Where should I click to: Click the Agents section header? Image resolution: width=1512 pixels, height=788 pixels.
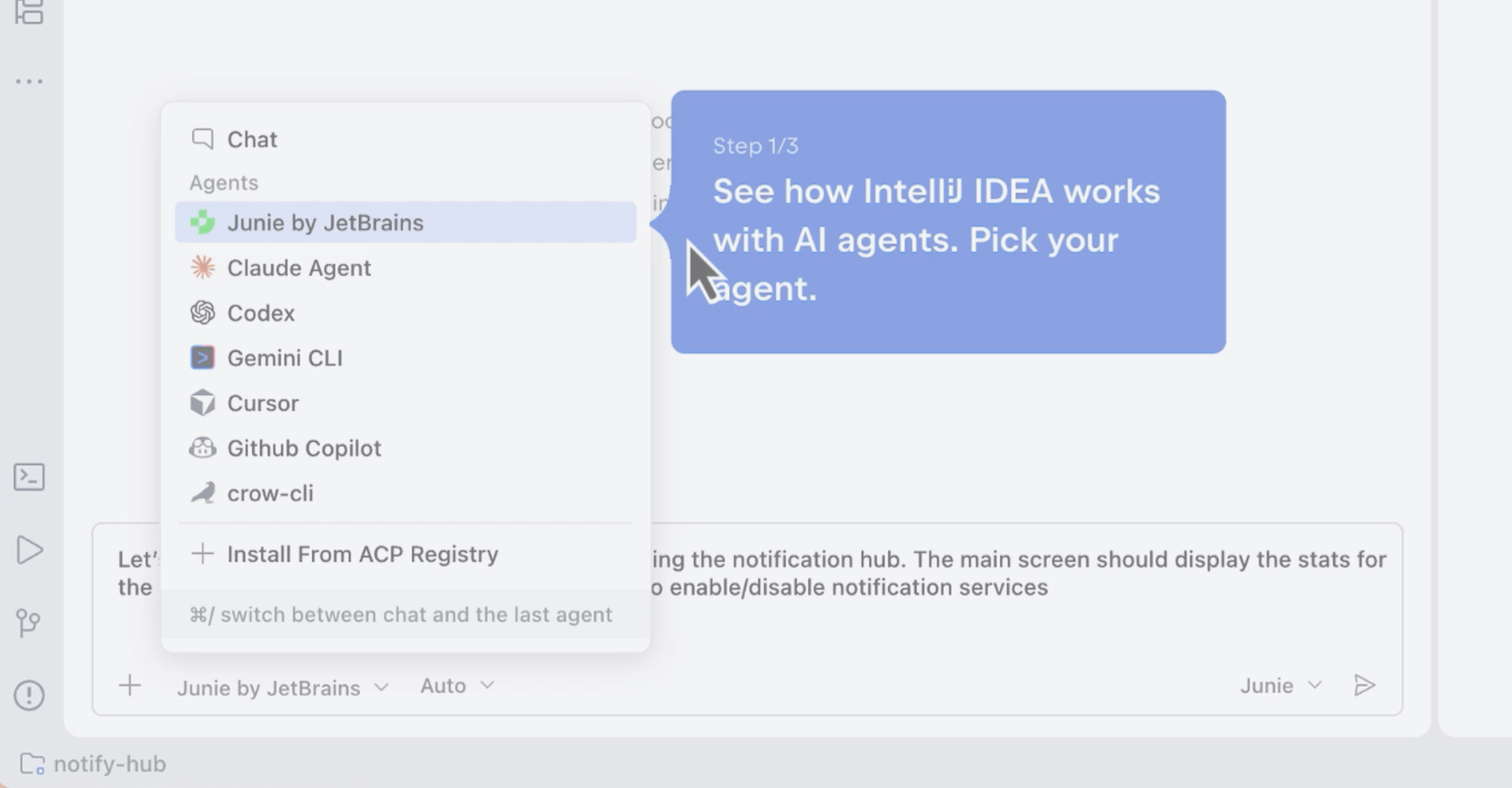pos(224,183)
